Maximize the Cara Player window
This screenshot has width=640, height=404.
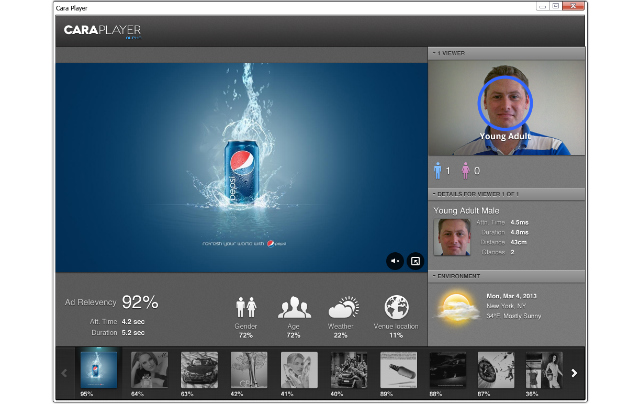click(x=555, y=7)
